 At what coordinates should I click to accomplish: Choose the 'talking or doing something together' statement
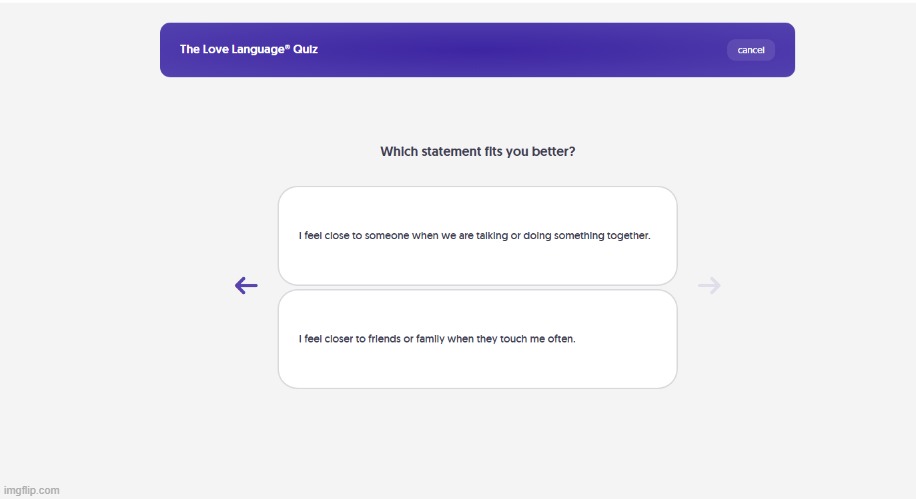477,236
